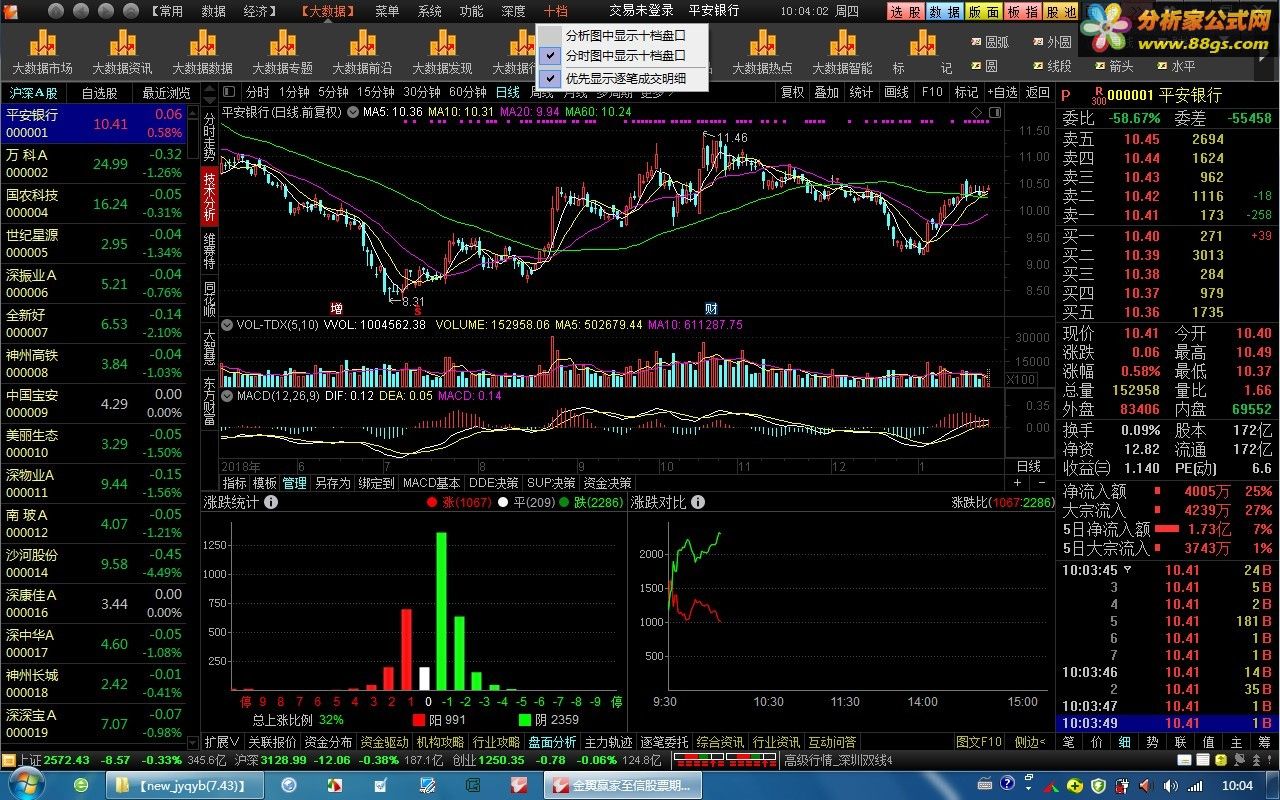Screen dimensions: 1280x800
Task: Open the 主力轨迹 bottom tab
Action: 609,742
